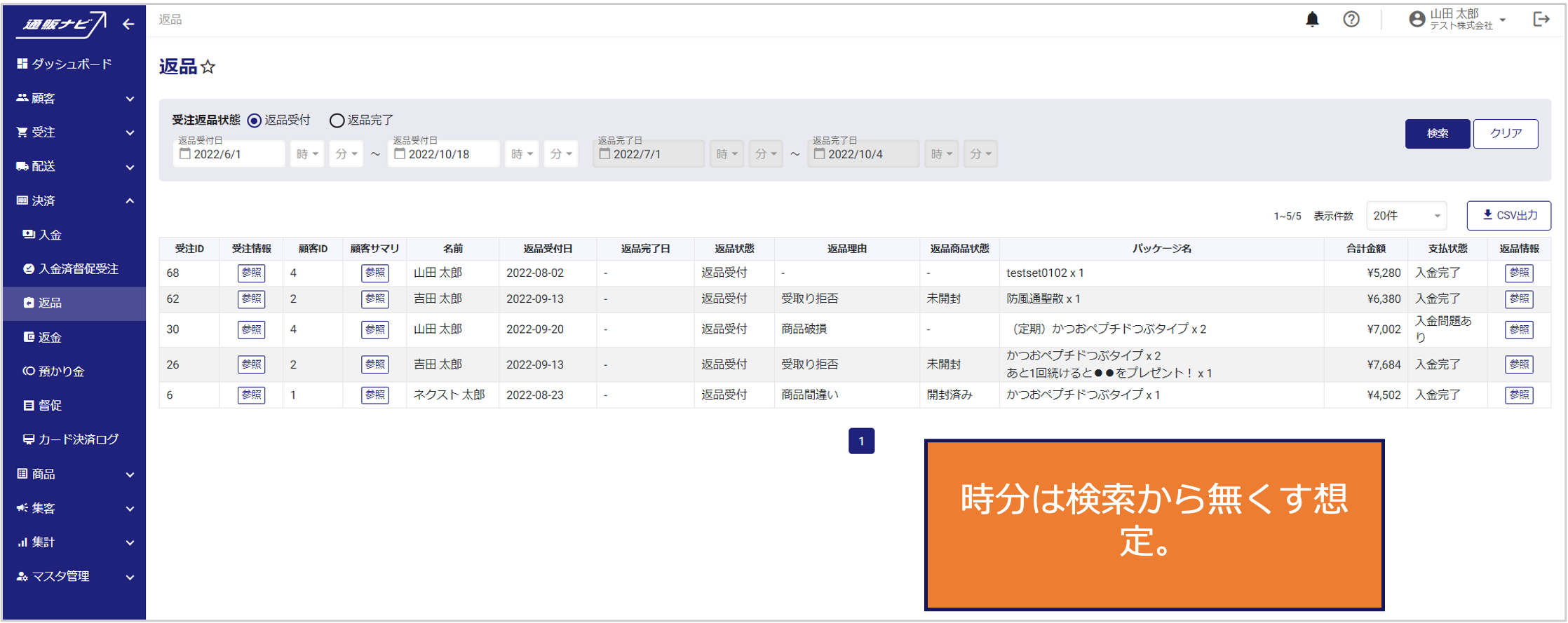Open the help question mark icon
1568x623 pixels.
coord(1351,20)
